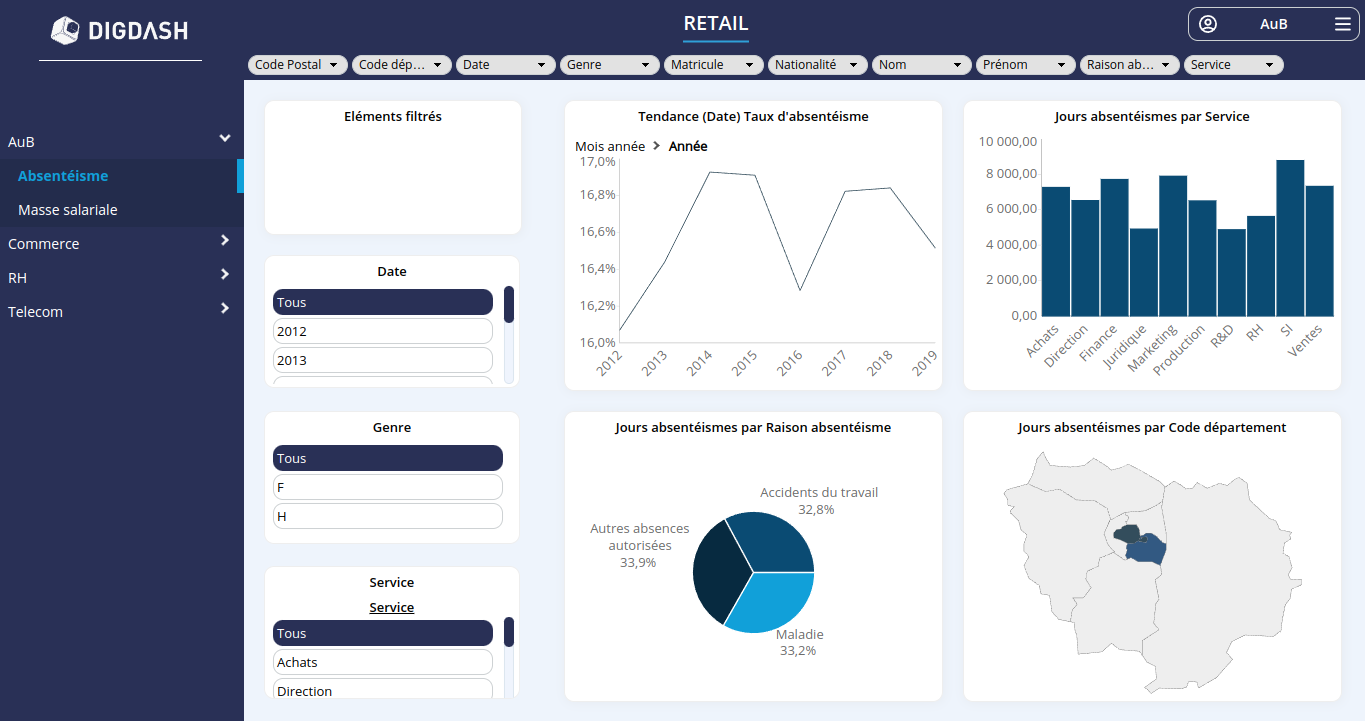Image resolution: width=1365 pixels, height=721 pixels.
Task: Select 'F' in the Genre filter
Action: [x=387, y=487]
